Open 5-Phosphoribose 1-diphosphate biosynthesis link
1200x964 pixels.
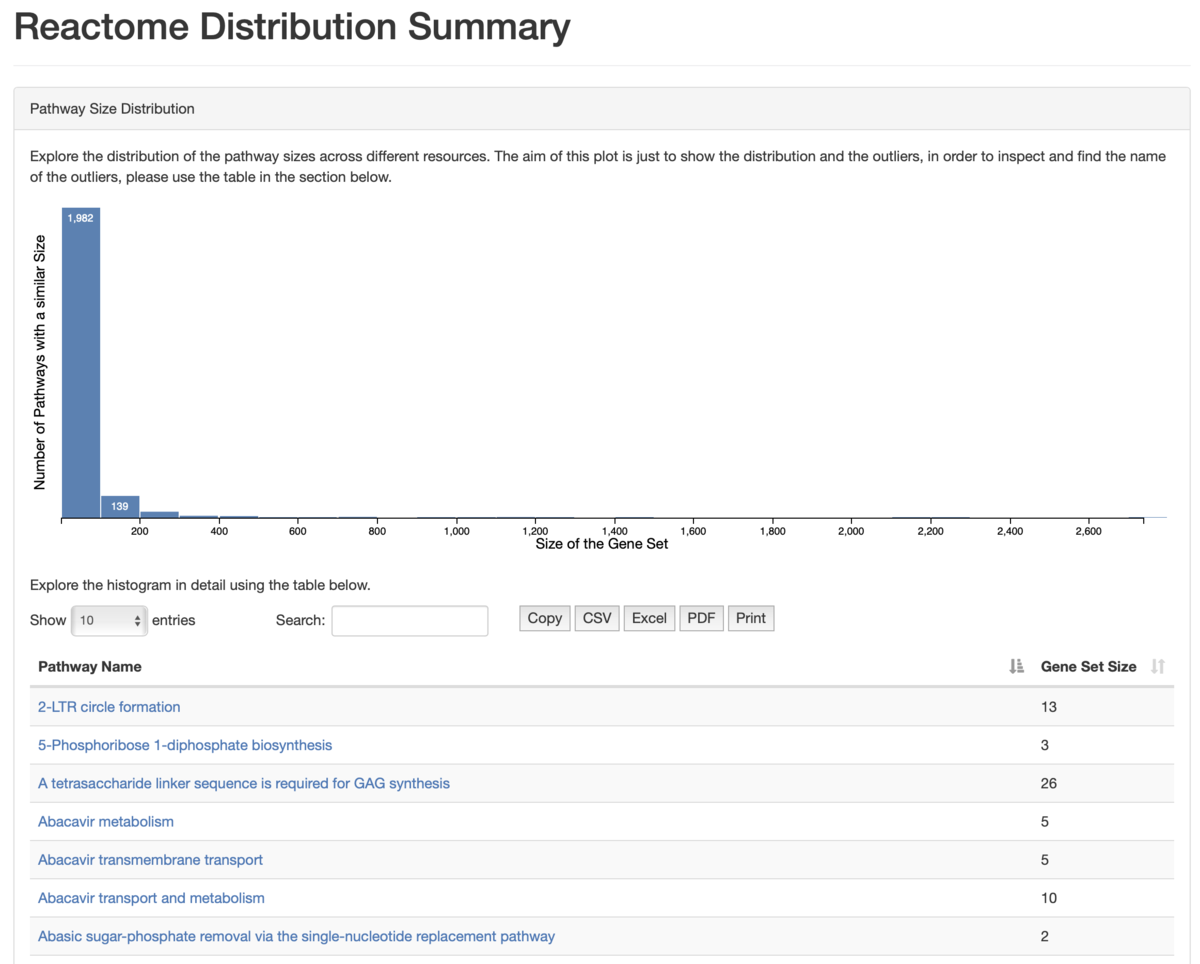pos(185,745)
